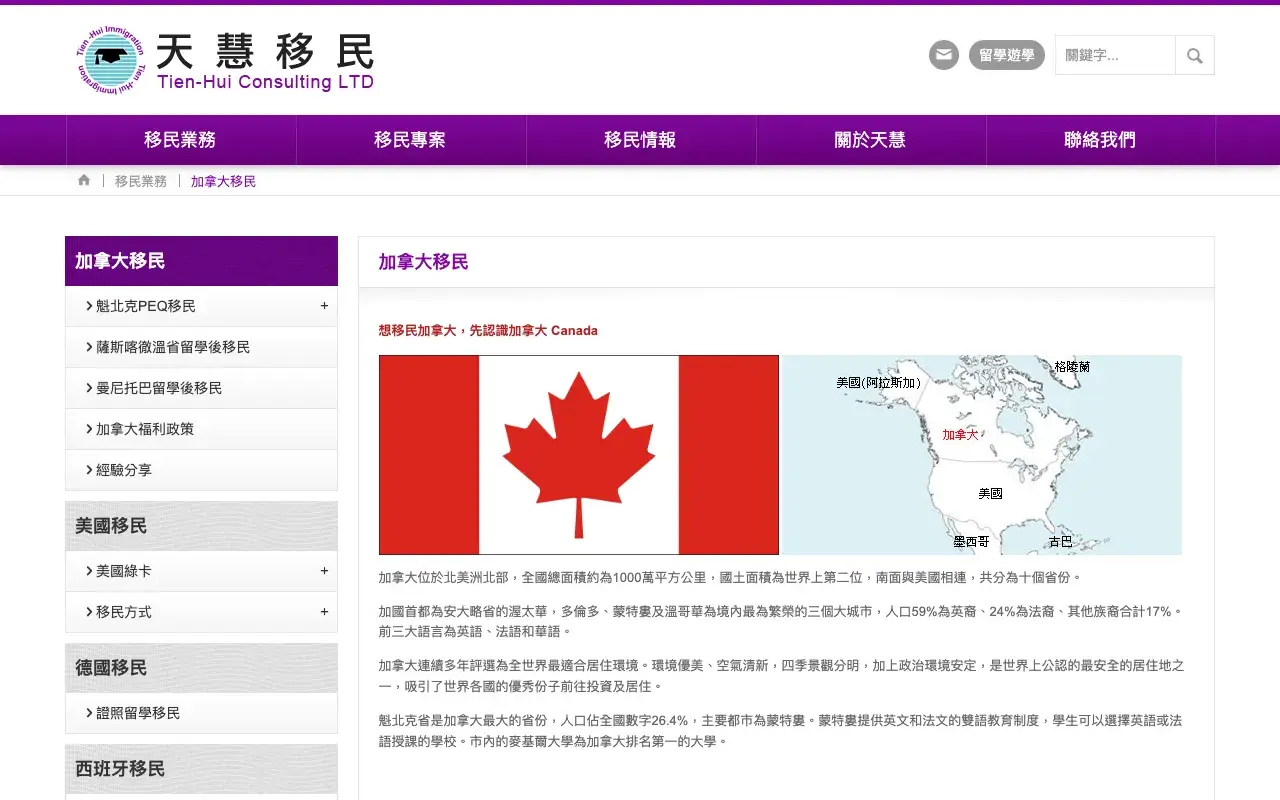Click the 加拿大移民 sidebar header

coord(201,261)
